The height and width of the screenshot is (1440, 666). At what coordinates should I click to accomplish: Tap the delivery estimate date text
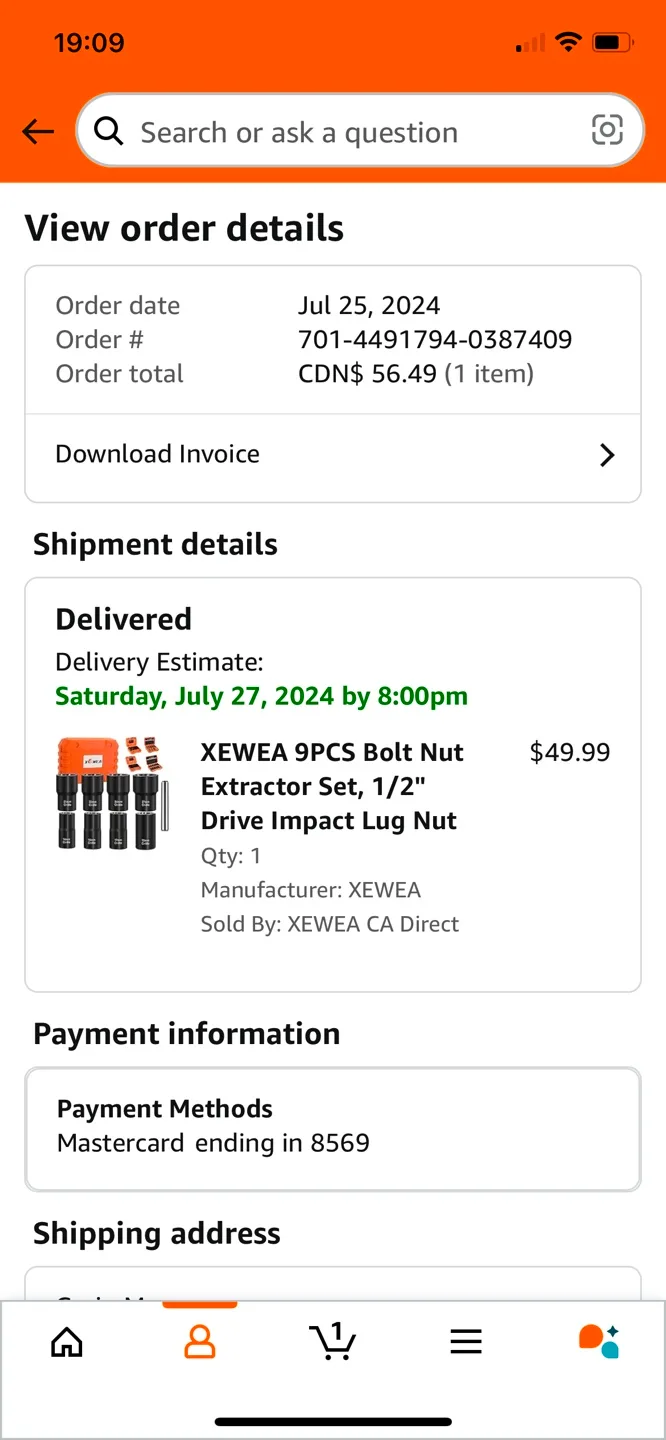262,696
